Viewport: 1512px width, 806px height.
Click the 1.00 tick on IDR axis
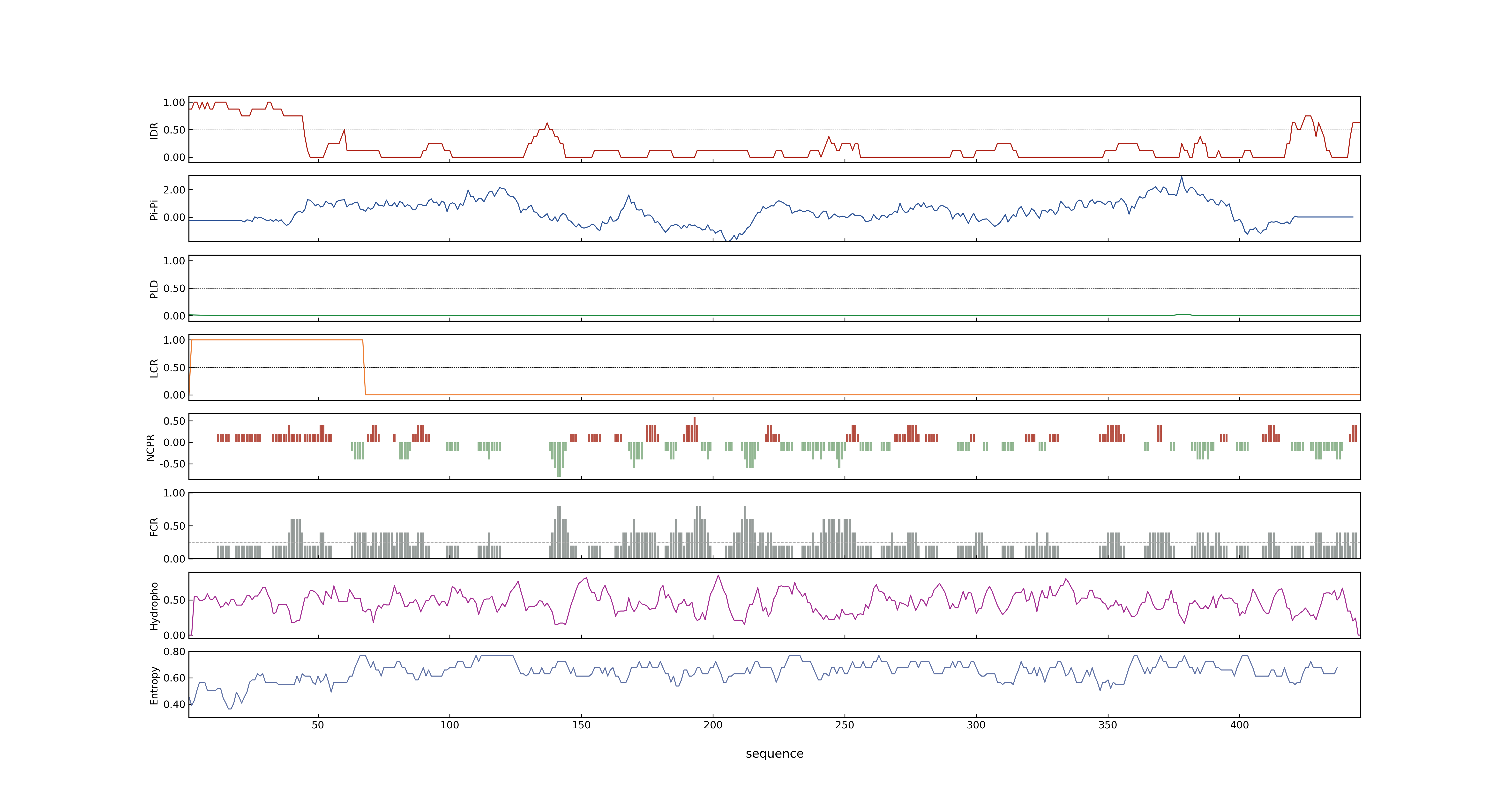point(174,103)
